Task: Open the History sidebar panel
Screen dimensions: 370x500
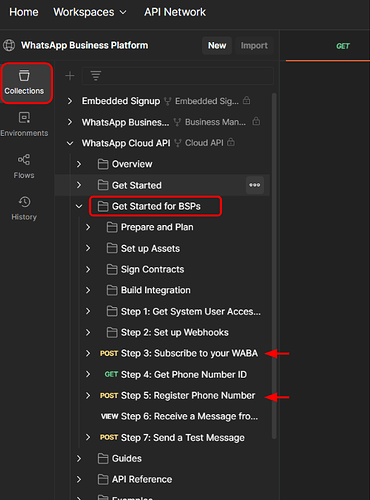Action: pos(24,208)
